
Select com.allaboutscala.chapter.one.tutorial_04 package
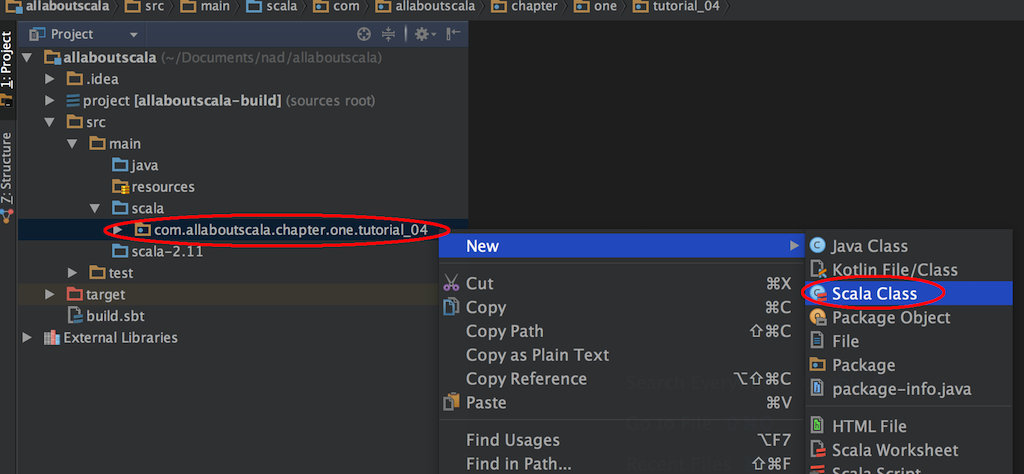[281, 230]
